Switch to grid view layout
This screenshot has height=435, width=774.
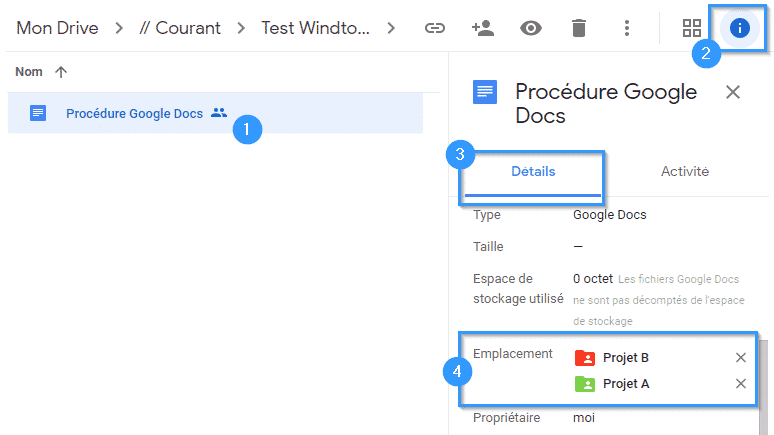[x=692, y=28]
